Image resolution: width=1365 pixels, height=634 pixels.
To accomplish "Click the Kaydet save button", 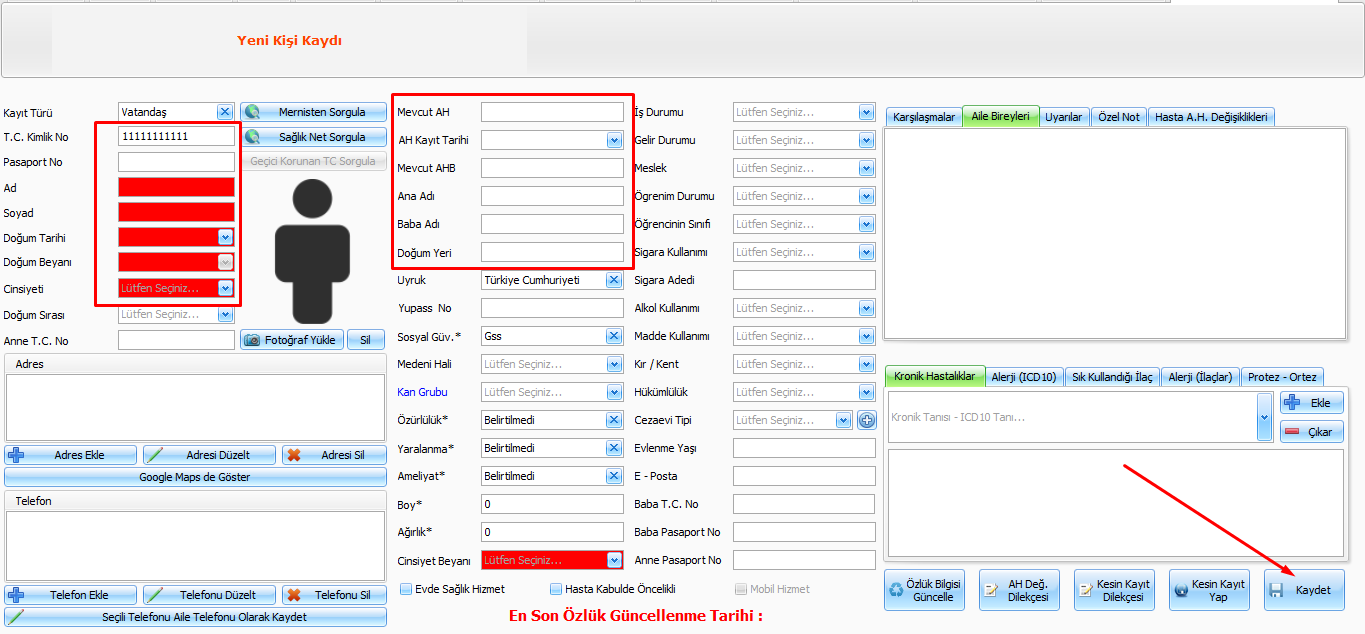I will click(x=1304, y=590).
